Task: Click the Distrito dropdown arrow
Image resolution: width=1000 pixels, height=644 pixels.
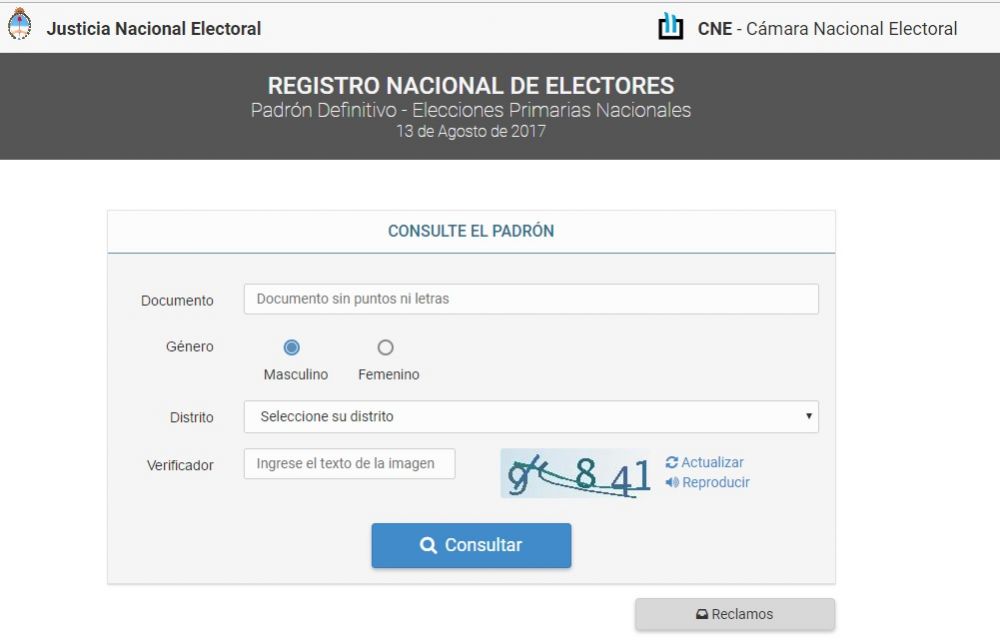Action: tap(809, 416)
